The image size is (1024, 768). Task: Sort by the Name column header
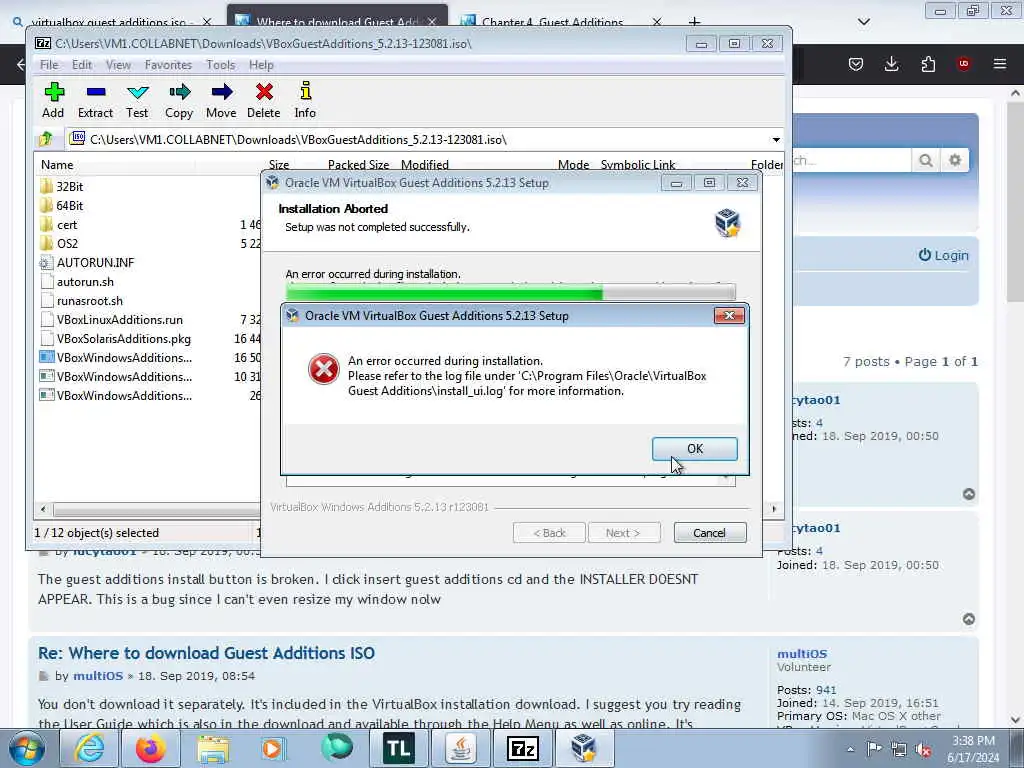tap(57, 165)
